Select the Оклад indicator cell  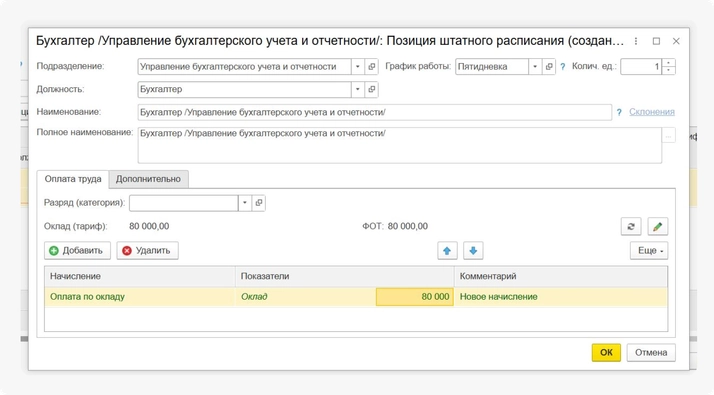(306, 297)
